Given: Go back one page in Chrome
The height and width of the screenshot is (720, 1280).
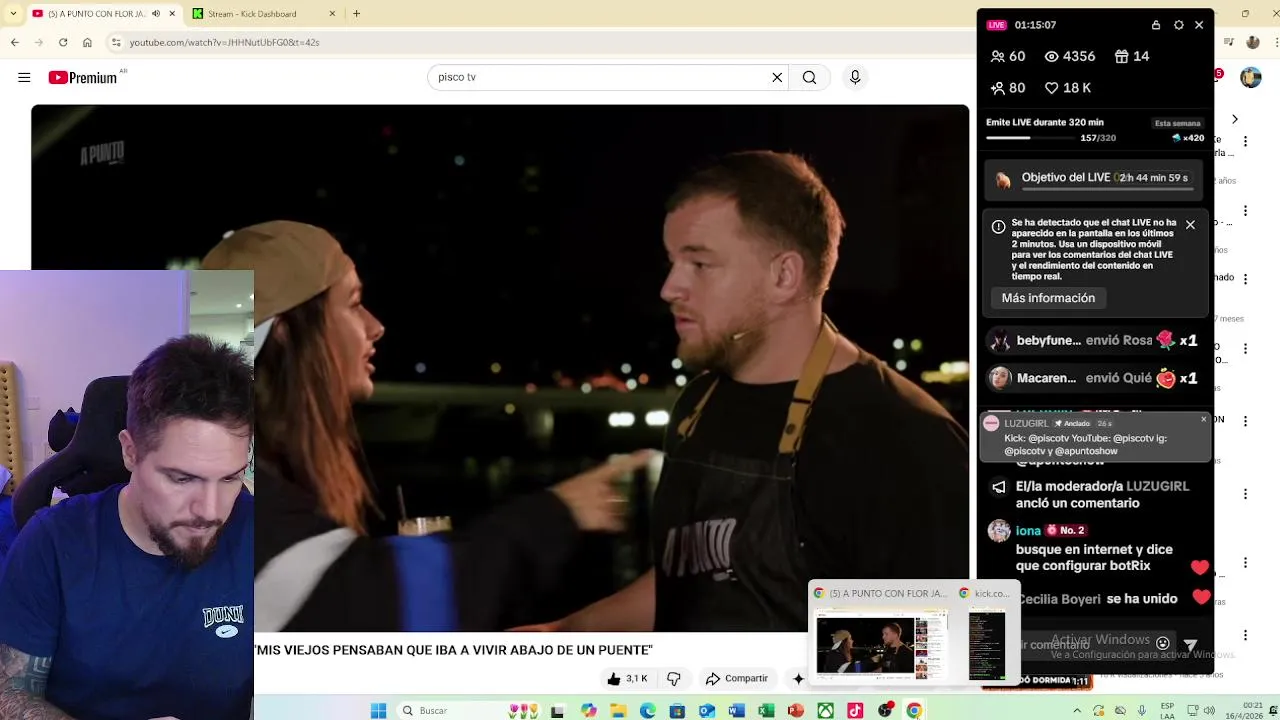Looking at the screenshot, I should tap(14, 42).
